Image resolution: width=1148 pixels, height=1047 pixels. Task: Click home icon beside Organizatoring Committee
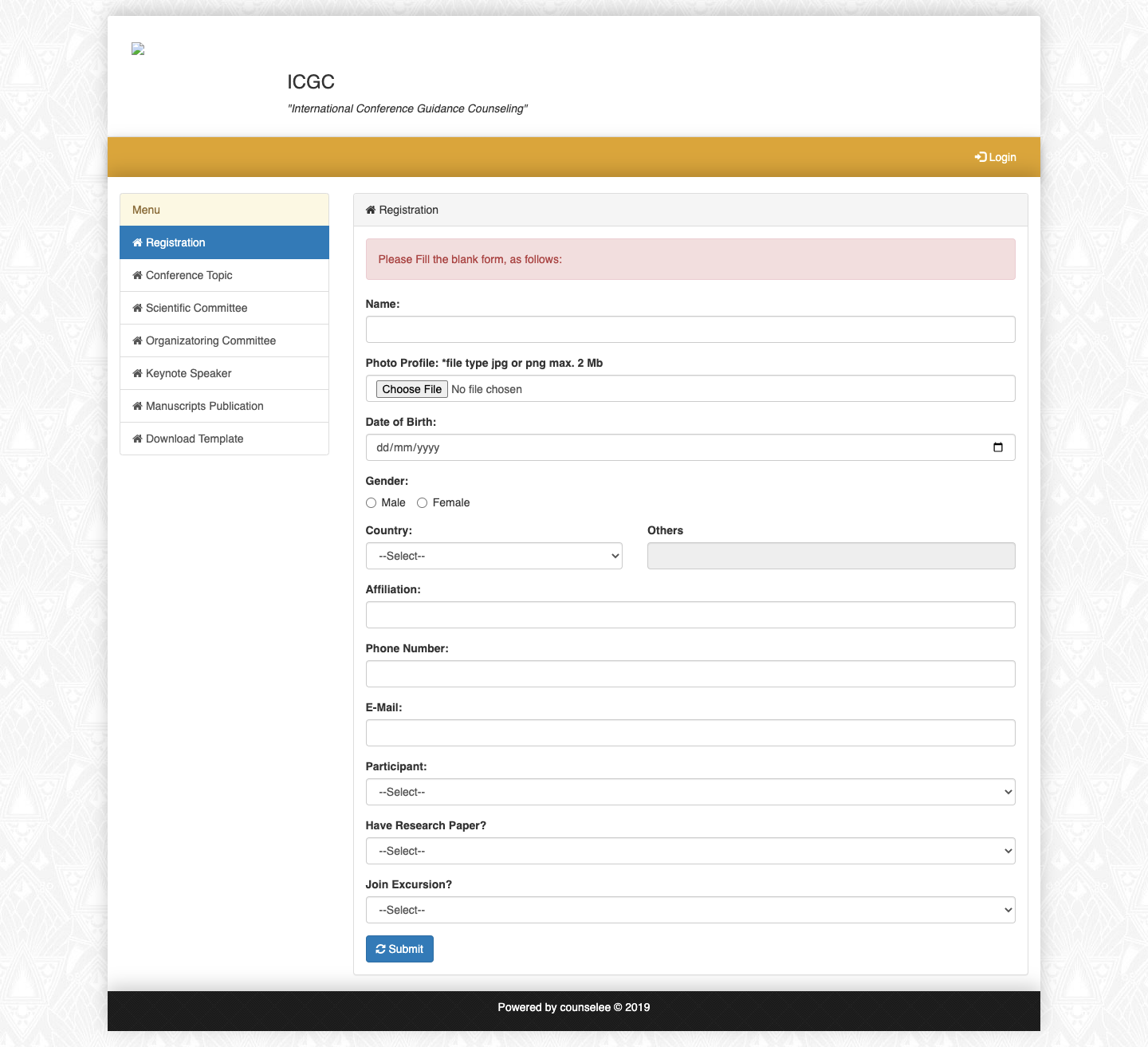click(137, 340)
